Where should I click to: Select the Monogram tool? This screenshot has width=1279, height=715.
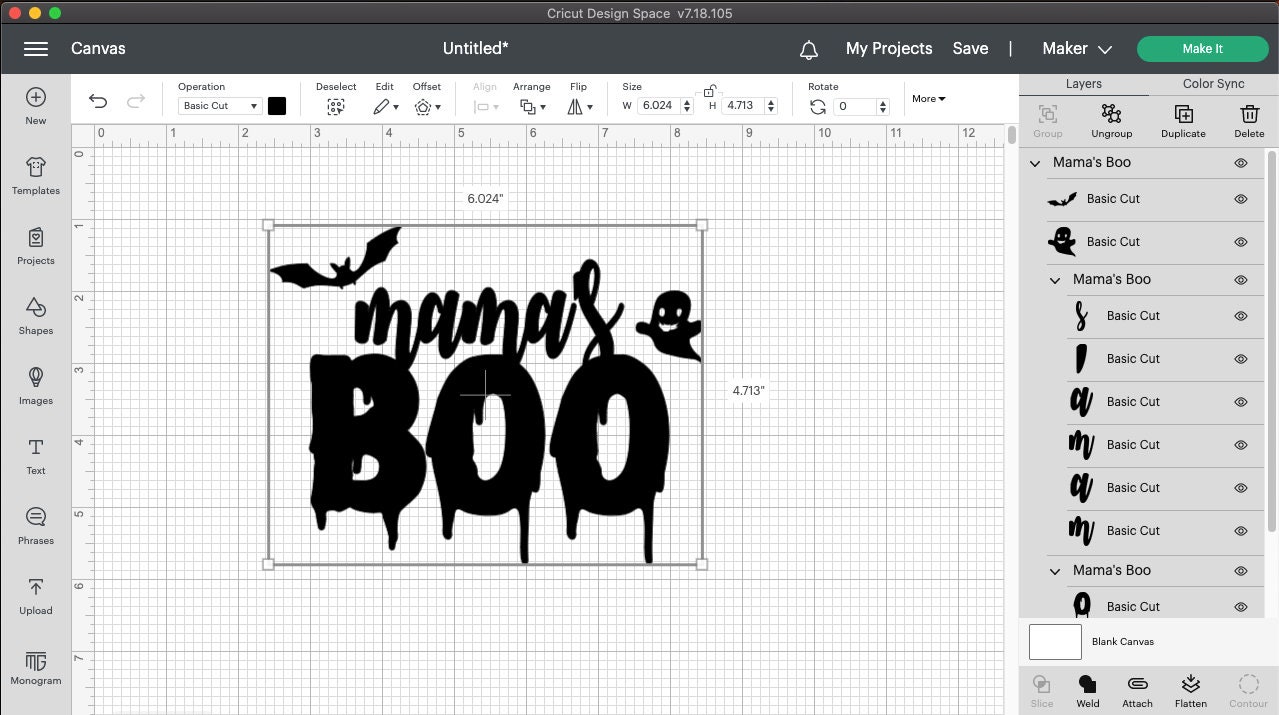[35, 667]
